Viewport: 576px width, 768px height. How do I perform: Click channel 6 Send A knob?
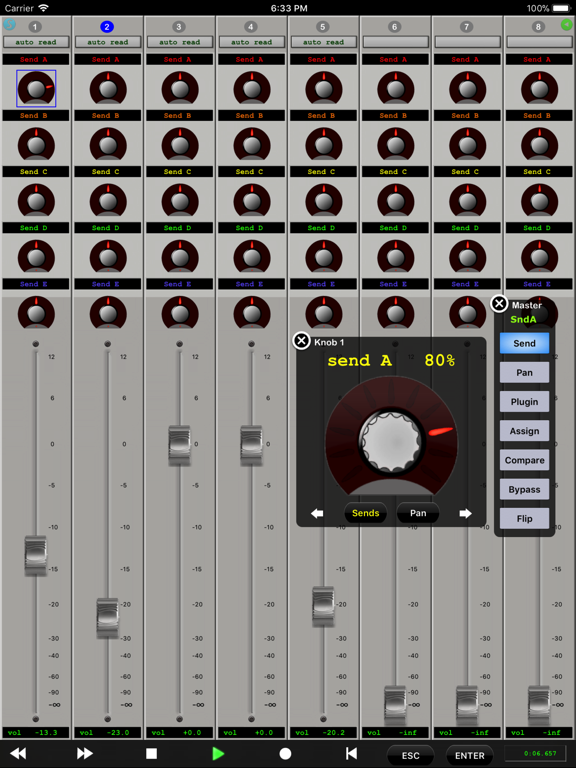396,89
